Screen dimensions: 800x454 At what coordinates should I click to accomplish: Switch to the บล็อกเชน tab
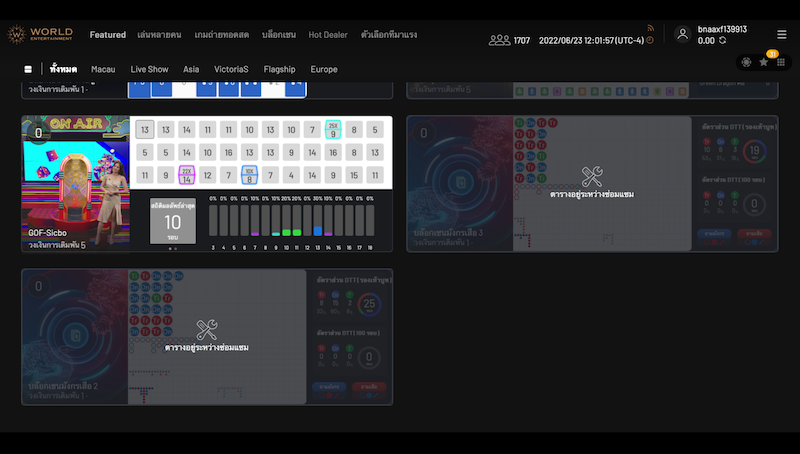279,35
